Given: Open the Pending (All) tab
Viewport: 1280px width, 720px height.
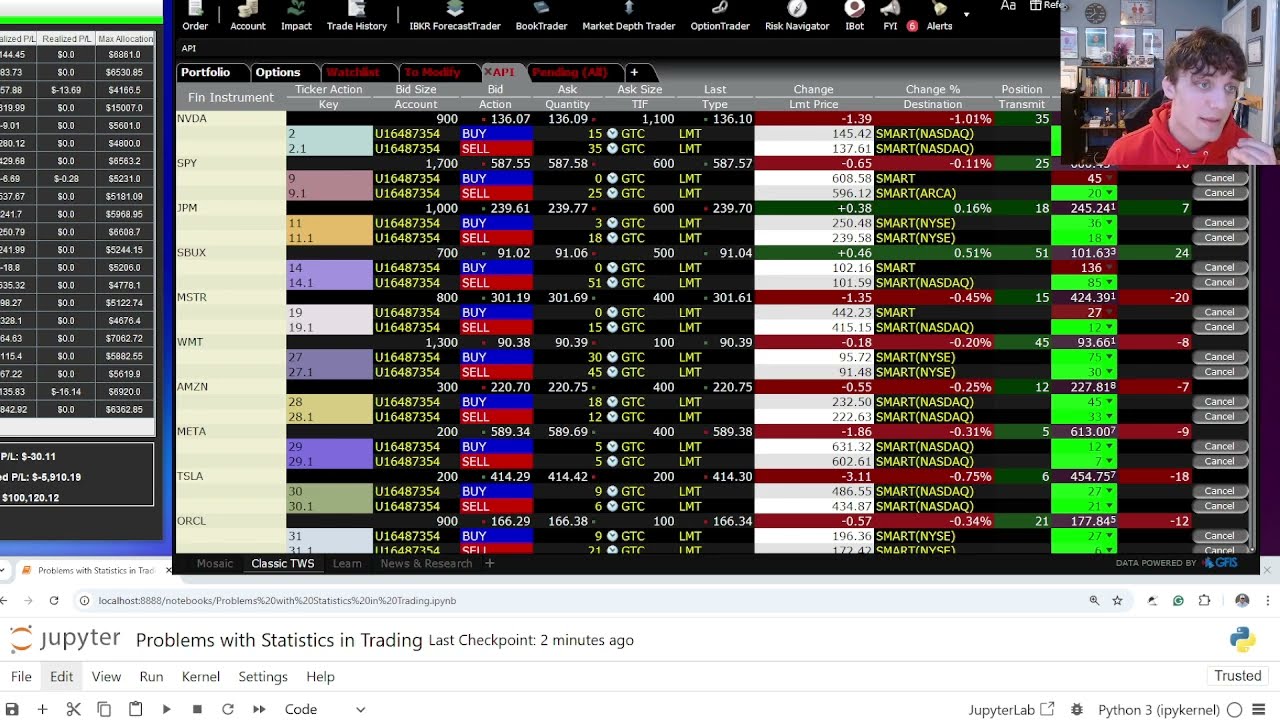Looking at the screenshot, I should coord(569,72).
